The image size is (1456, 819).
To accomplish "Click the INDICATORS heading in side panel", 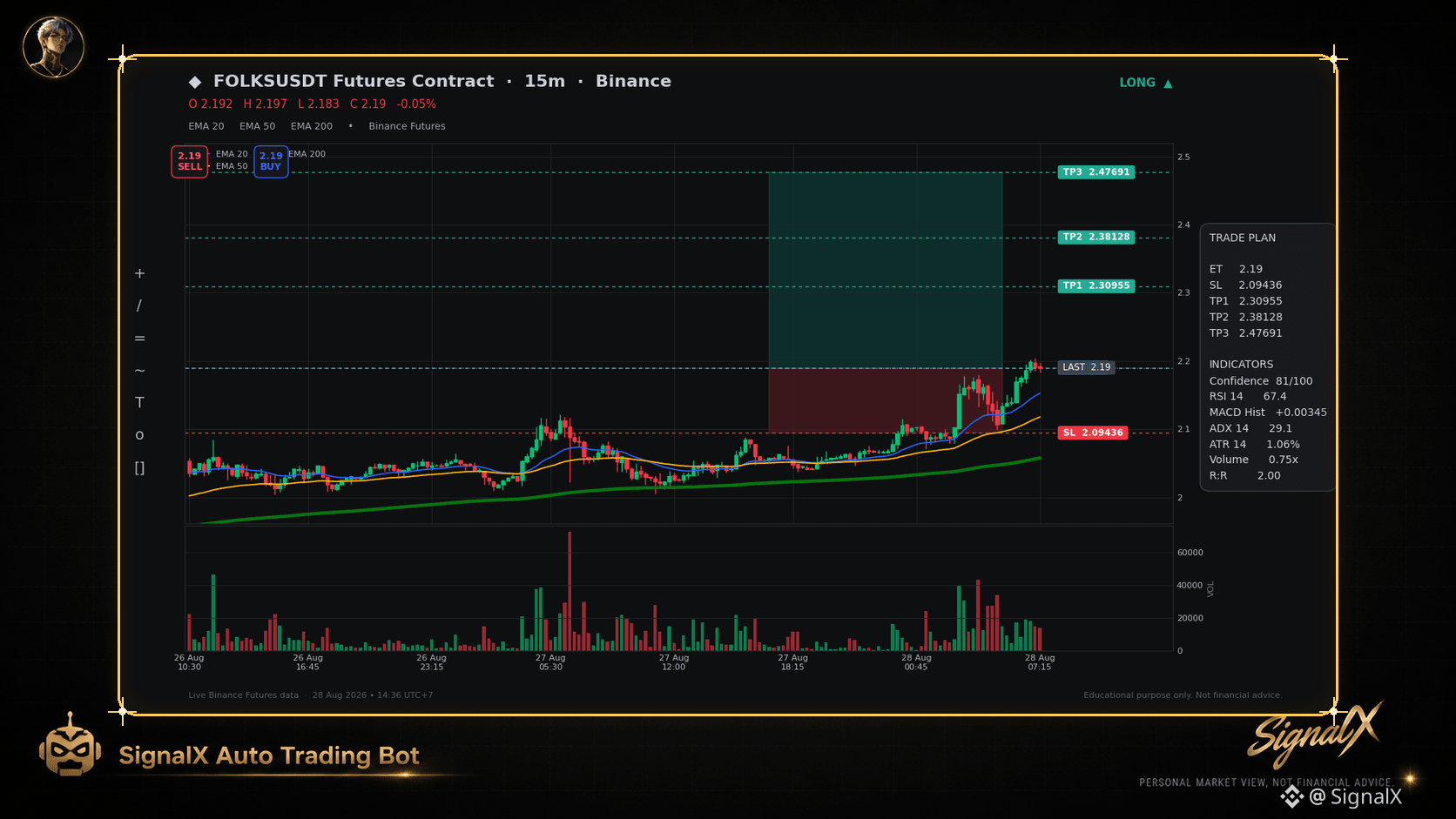I will 1241,365.
